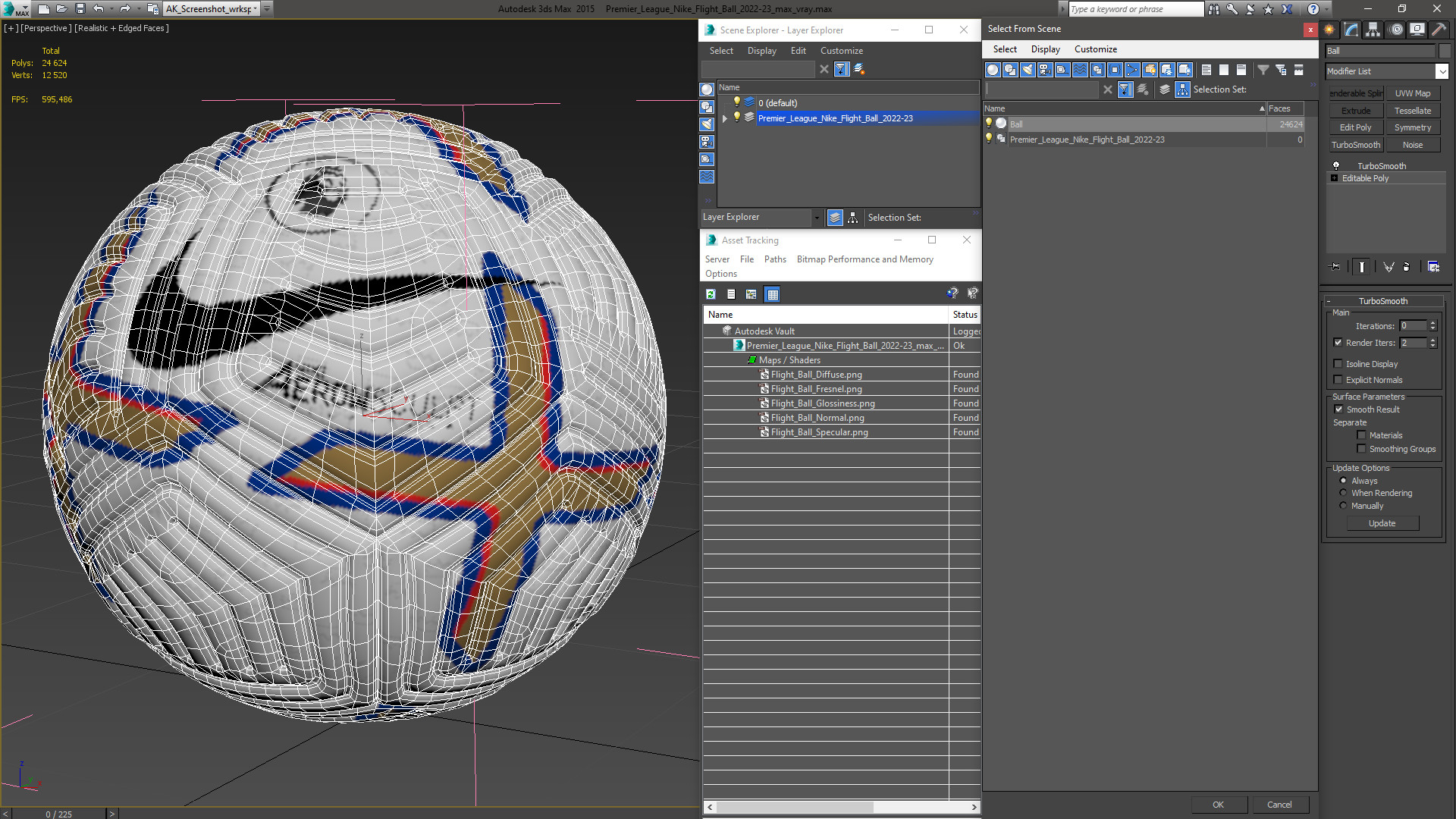Toggle TurboSmooth modifier lightbulb in stack
1456x819 pixels.
pos(1336,165)
